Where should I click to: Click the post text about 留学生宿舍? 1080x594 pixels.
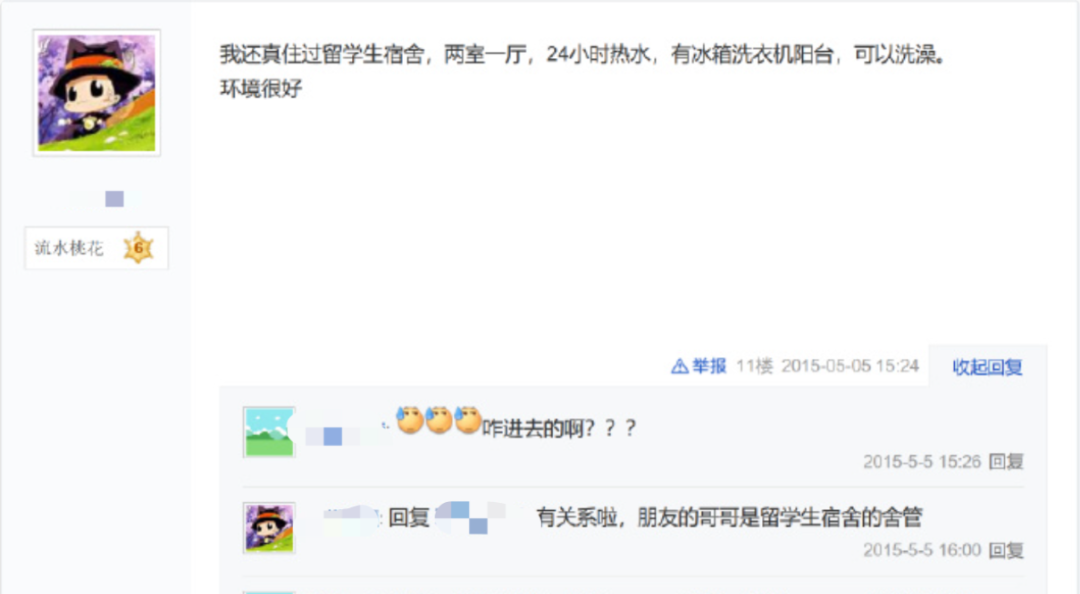(583, 70)
